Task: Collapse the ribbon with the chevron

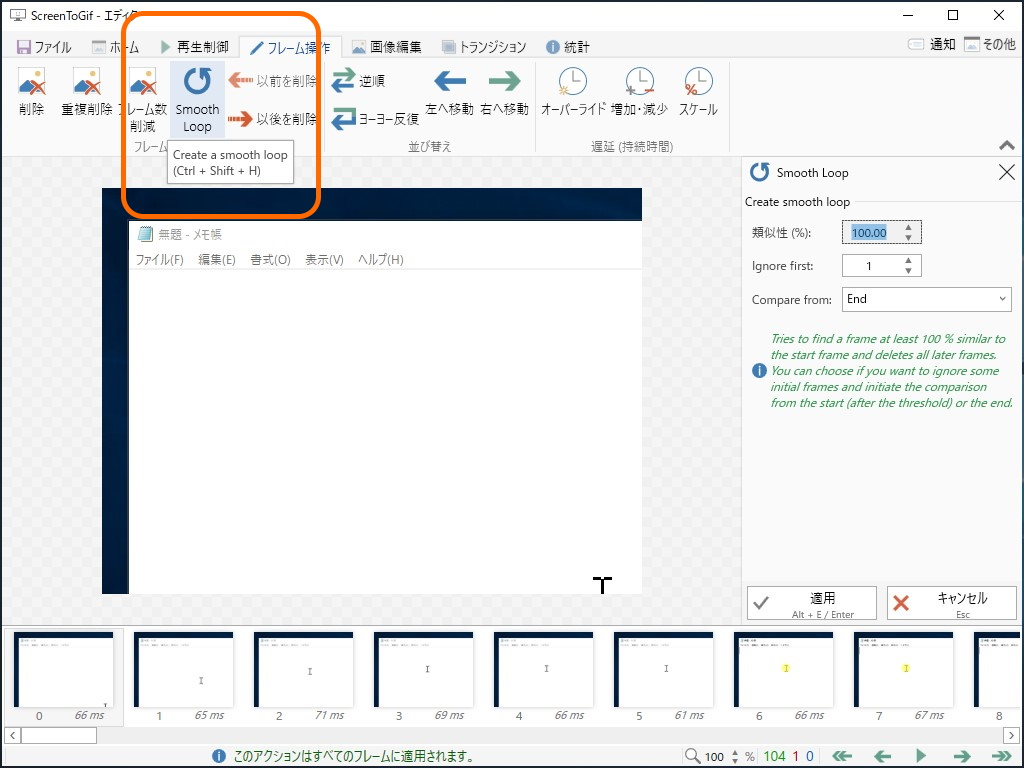Action: (1006, 146)
